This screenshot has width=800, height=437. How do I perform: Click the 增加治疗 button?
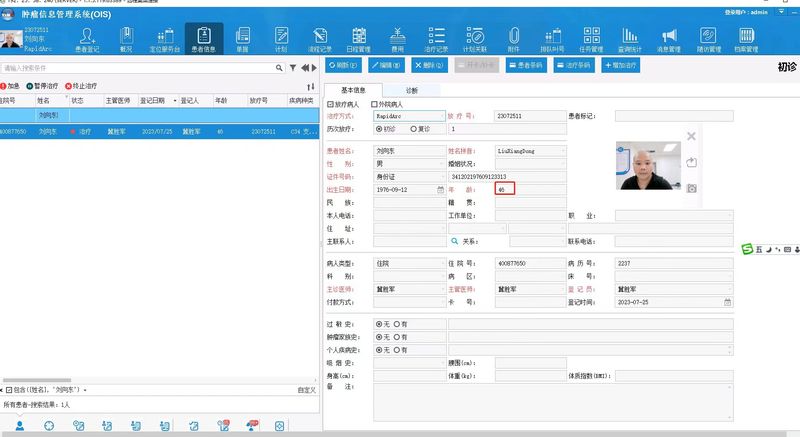click(620, 65)
